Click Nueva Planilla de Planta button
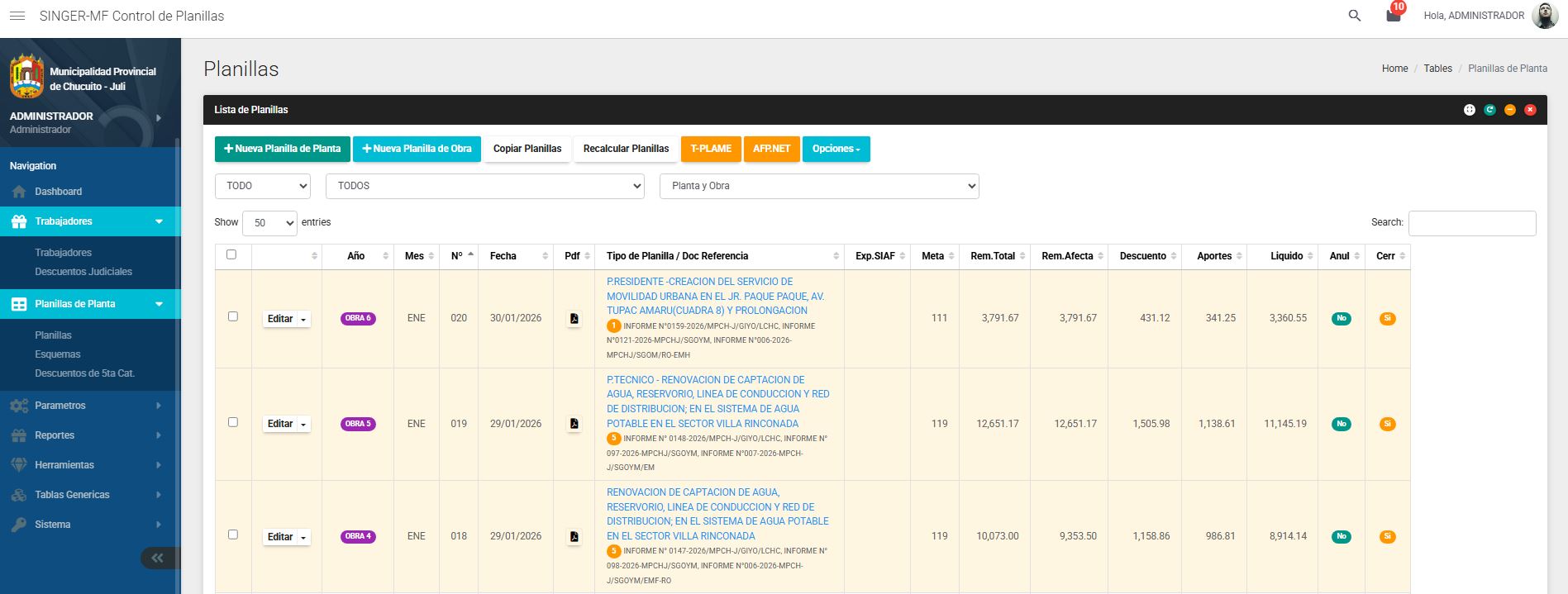 click(282, 149)
